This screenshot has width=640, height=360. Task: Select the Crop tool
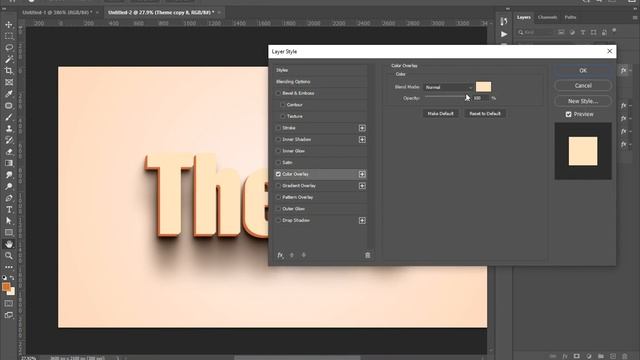click(x=9, y=71)
